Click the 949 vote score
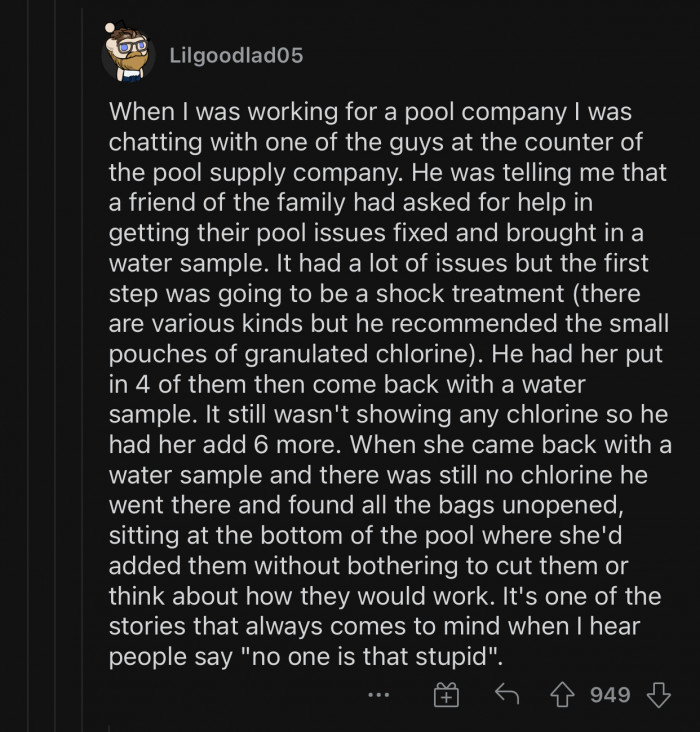700x732 pixels. point(610,695)
